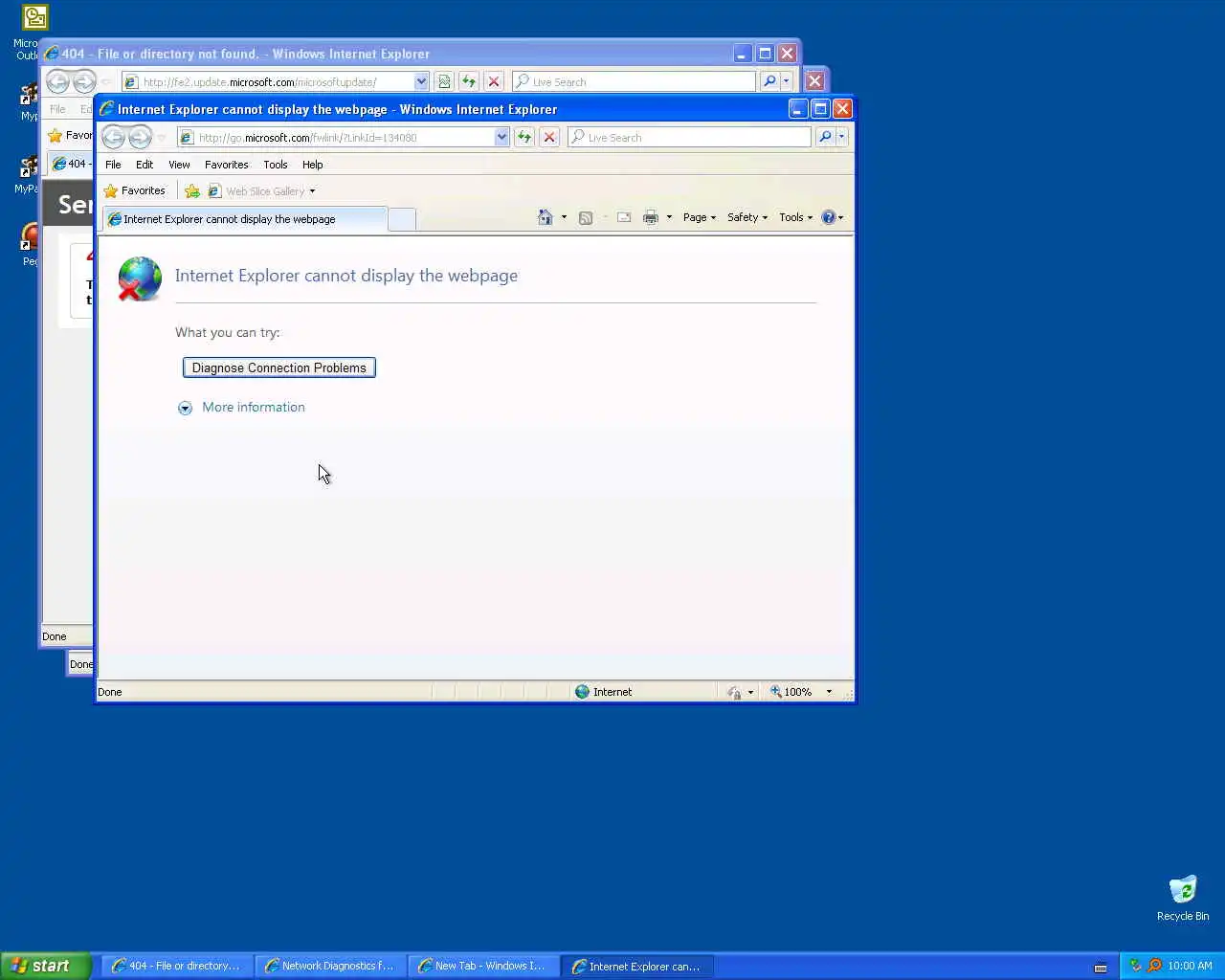1225x980 pixels.
Task: Click the Home icon in command bar
Action: [x=545, y=217]
